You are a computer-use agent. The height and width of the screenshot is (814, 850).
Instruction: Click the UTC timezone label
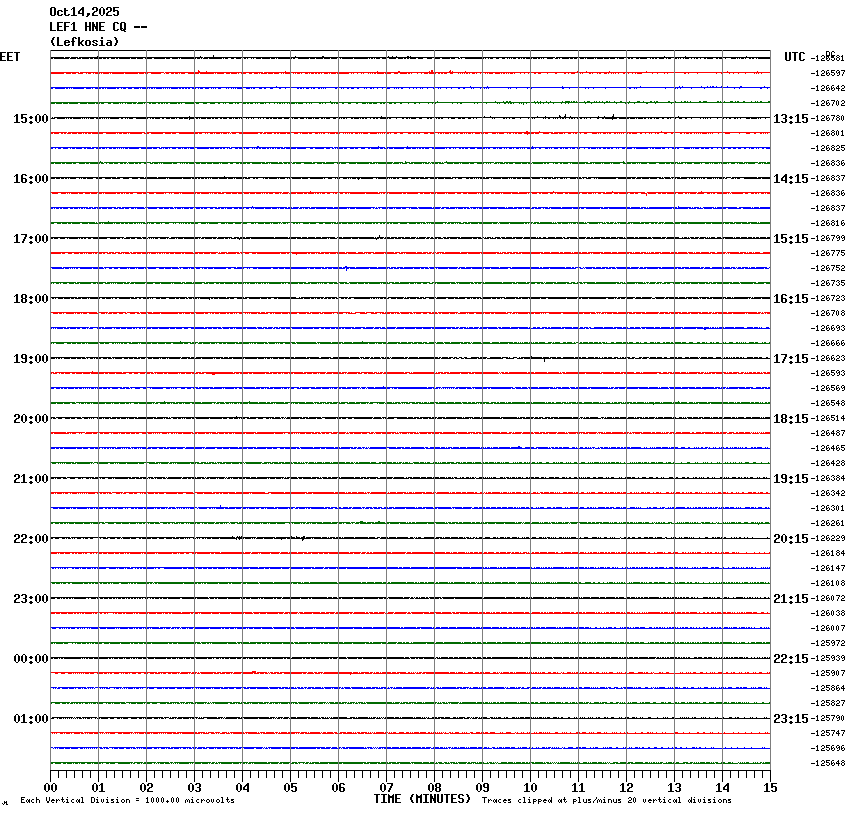click(x=794, y=57)
